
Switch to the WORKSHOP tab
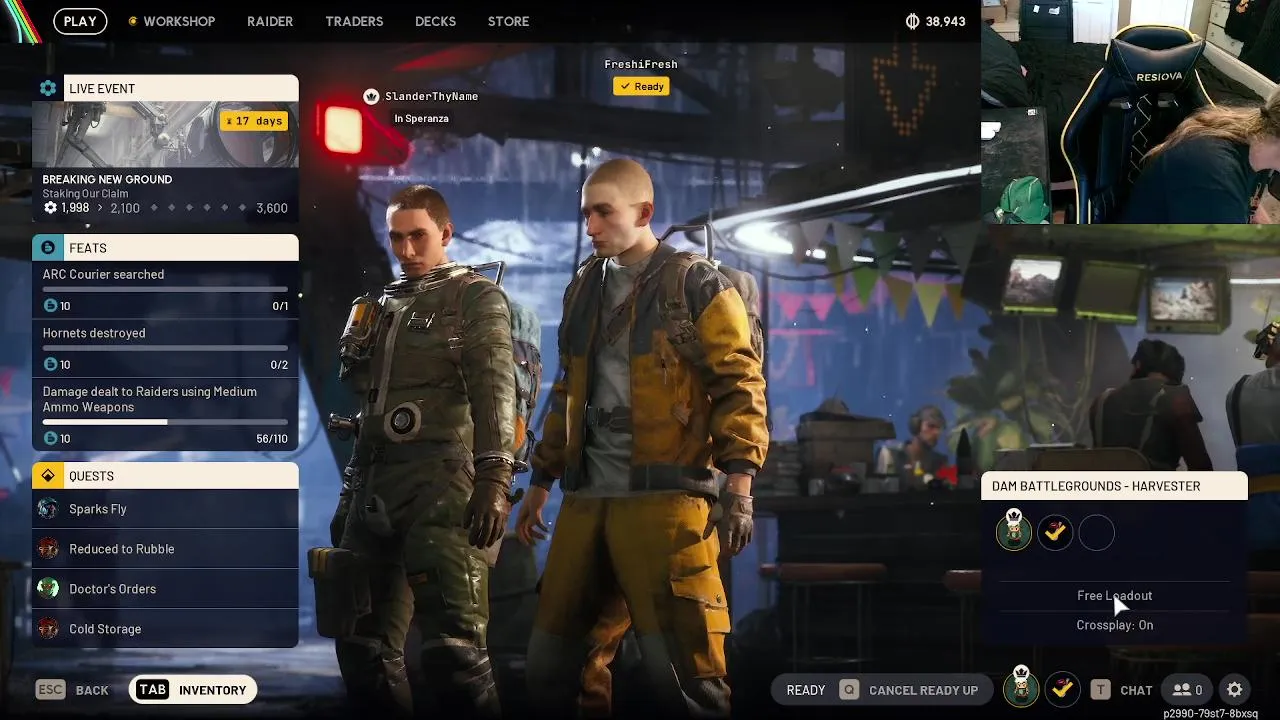tap(179, 21)
